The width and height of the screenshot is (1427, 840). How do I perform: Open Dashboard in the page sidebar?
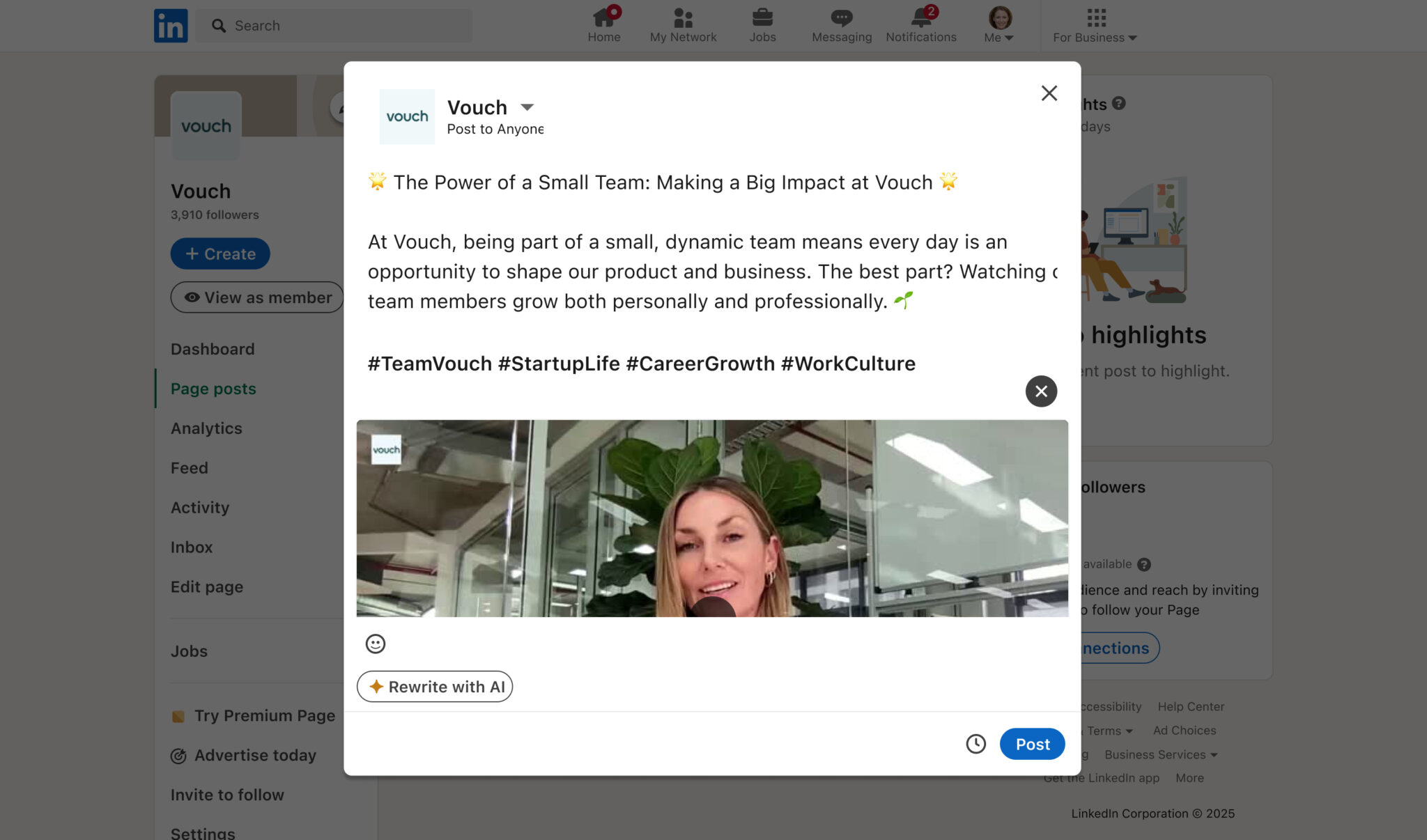click(x=213, y=349)
